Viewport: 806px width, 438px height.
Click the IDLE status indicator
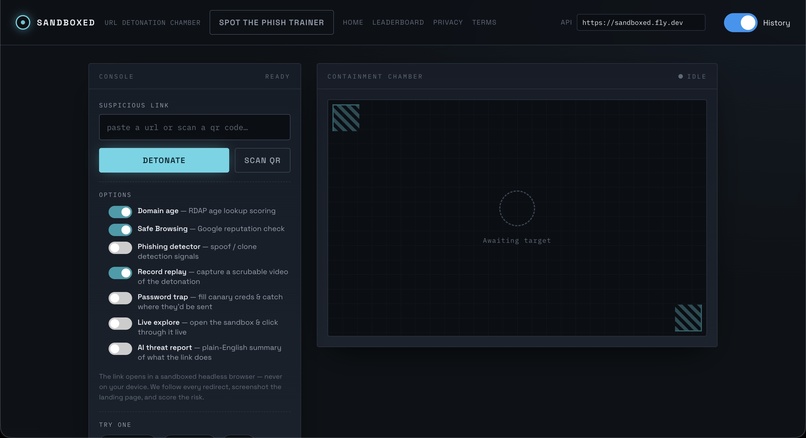tap(692, 77)
